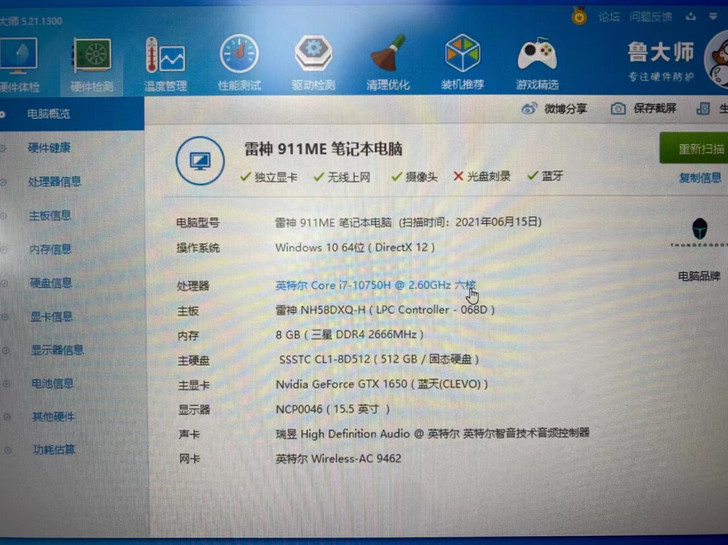This screenshot has height=545, width=728.
Task: Open 硬件体检 hardware checkup icon
Action: [18, 56]
